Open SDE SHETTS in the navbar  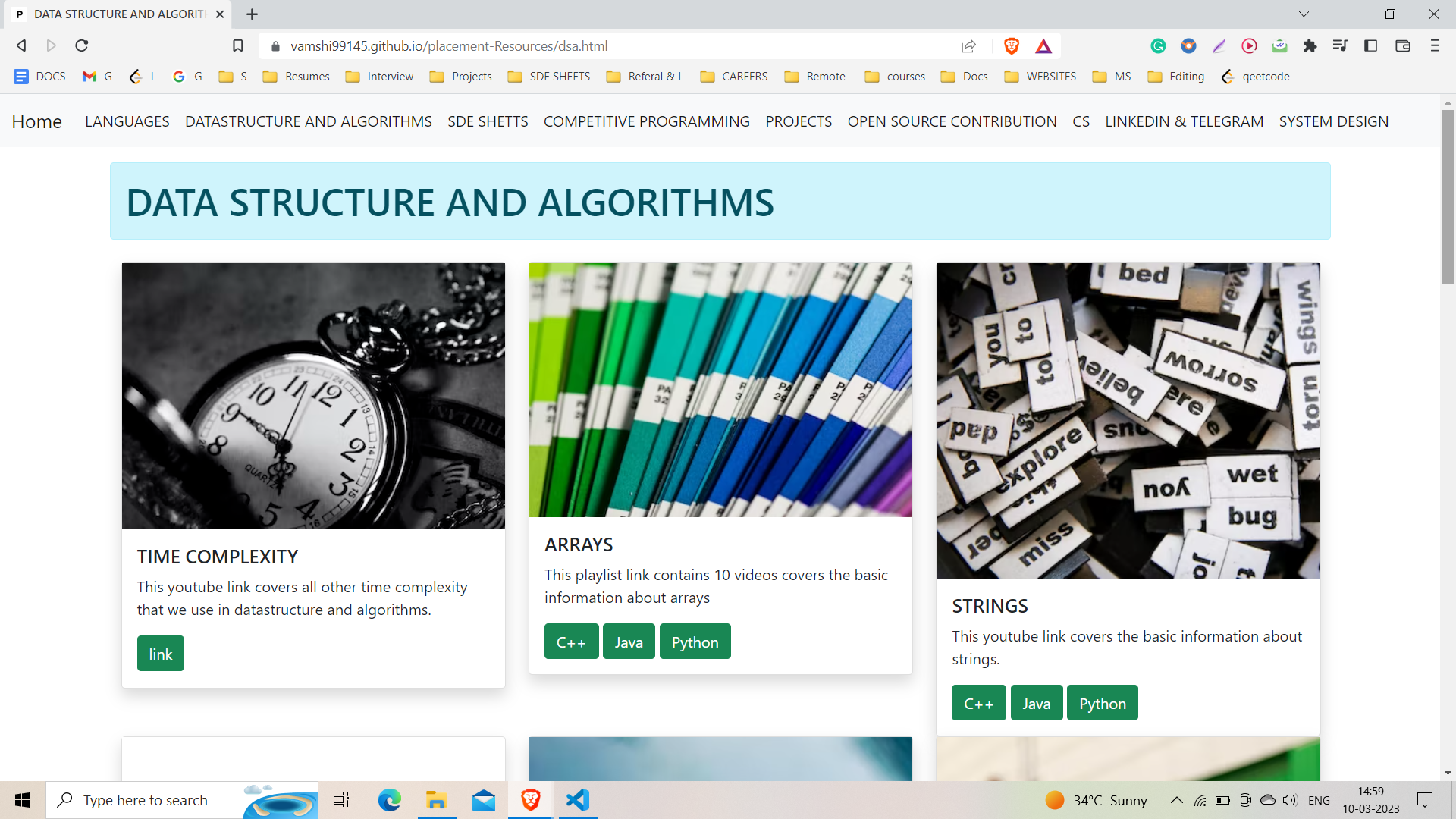(488, 121)
